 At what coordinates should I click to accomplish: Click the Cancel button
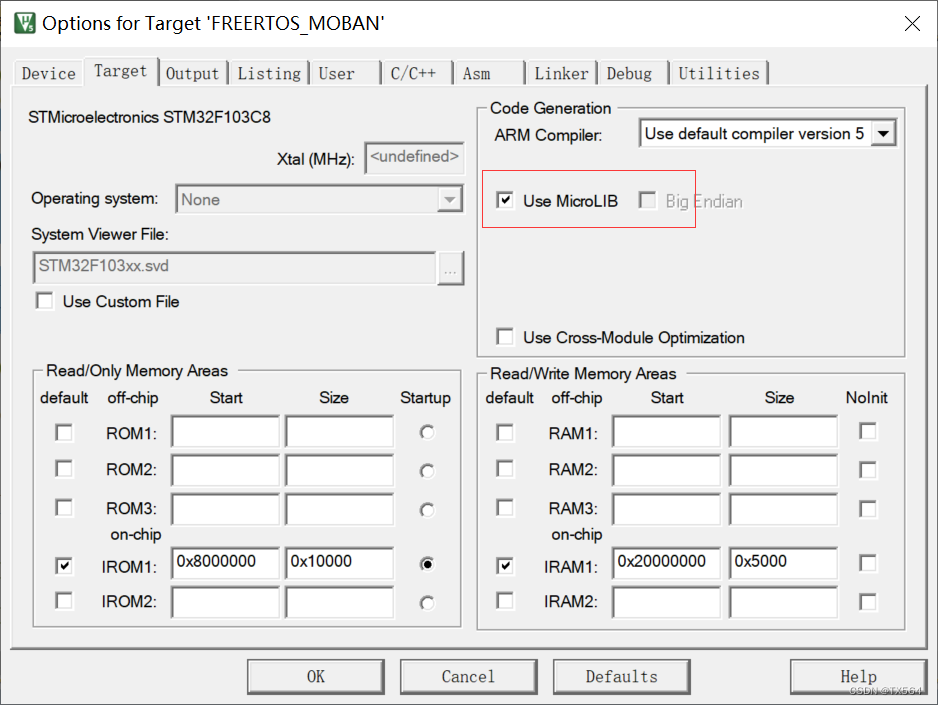(468, 677)
